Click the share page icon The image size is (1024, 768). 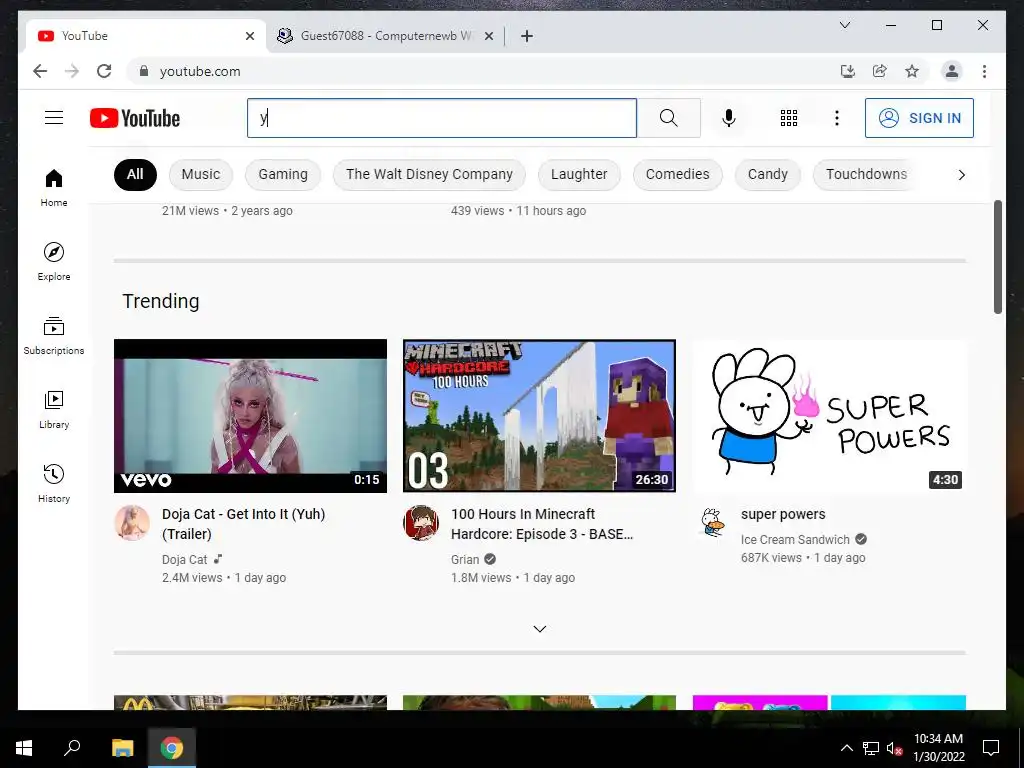[880, 71]
